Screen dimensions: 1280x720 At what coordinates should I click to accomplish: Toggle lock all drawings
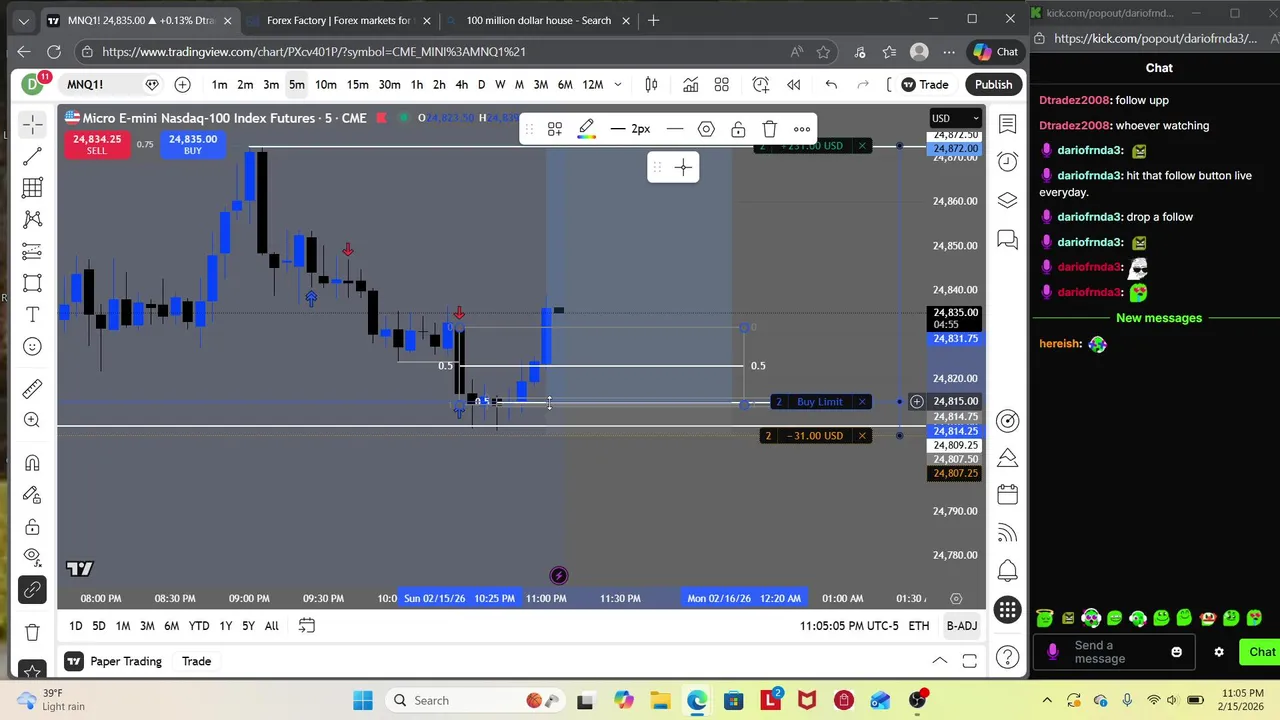click(x=32, y=527)
